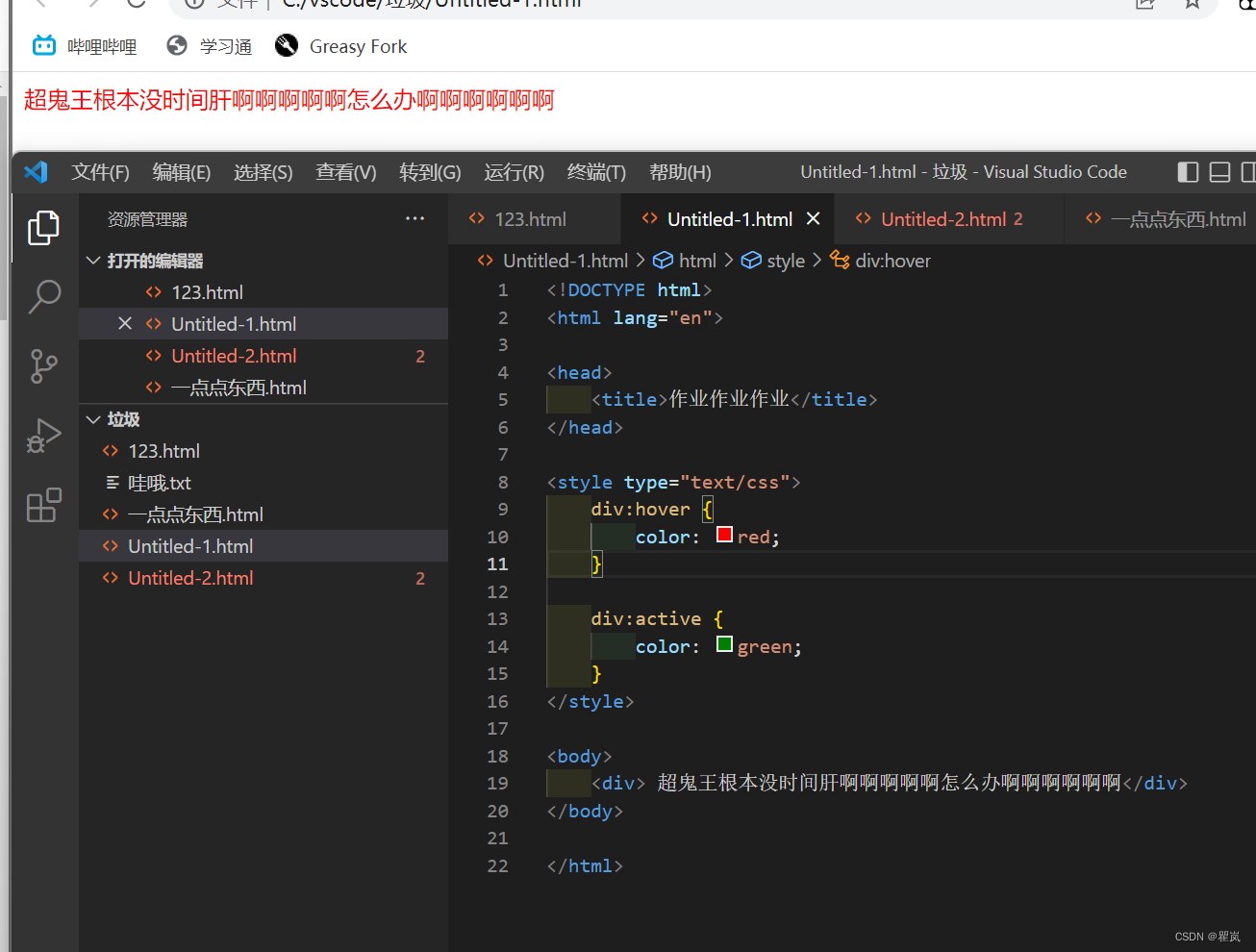Click the green color swatch in editor
Viewport: 1256px width, 952px height.
(725, 644)
